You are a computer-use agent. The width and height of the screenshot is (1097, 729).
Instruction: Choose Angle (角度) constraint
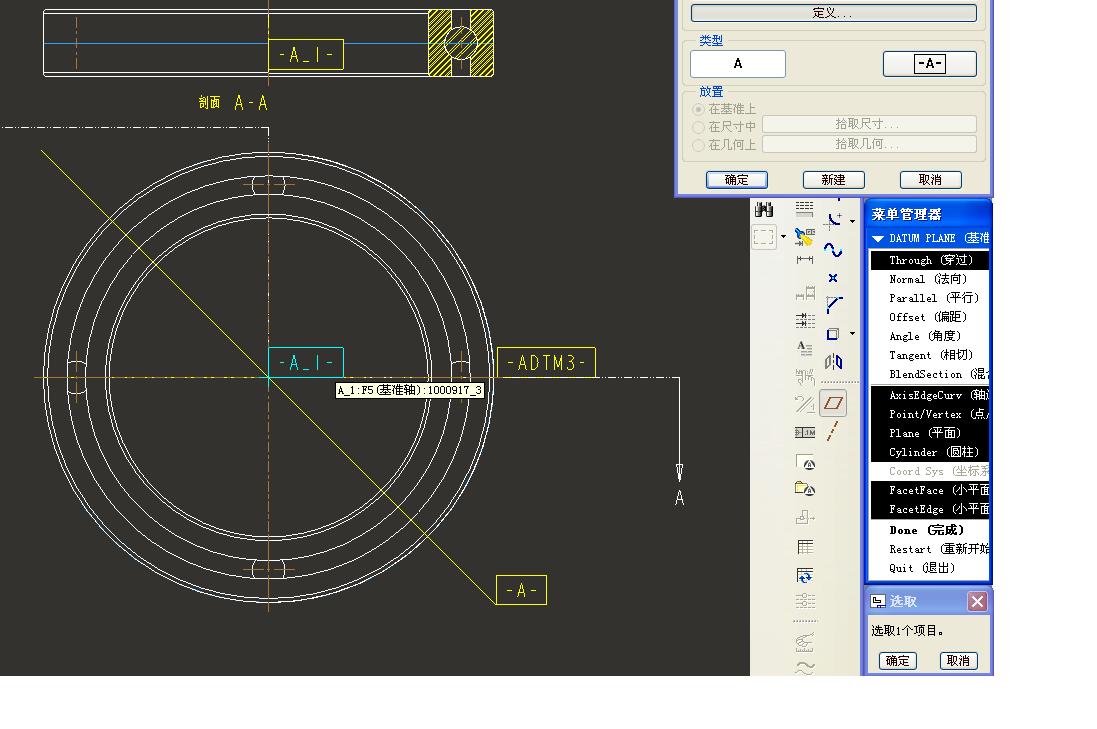point(930,337)
